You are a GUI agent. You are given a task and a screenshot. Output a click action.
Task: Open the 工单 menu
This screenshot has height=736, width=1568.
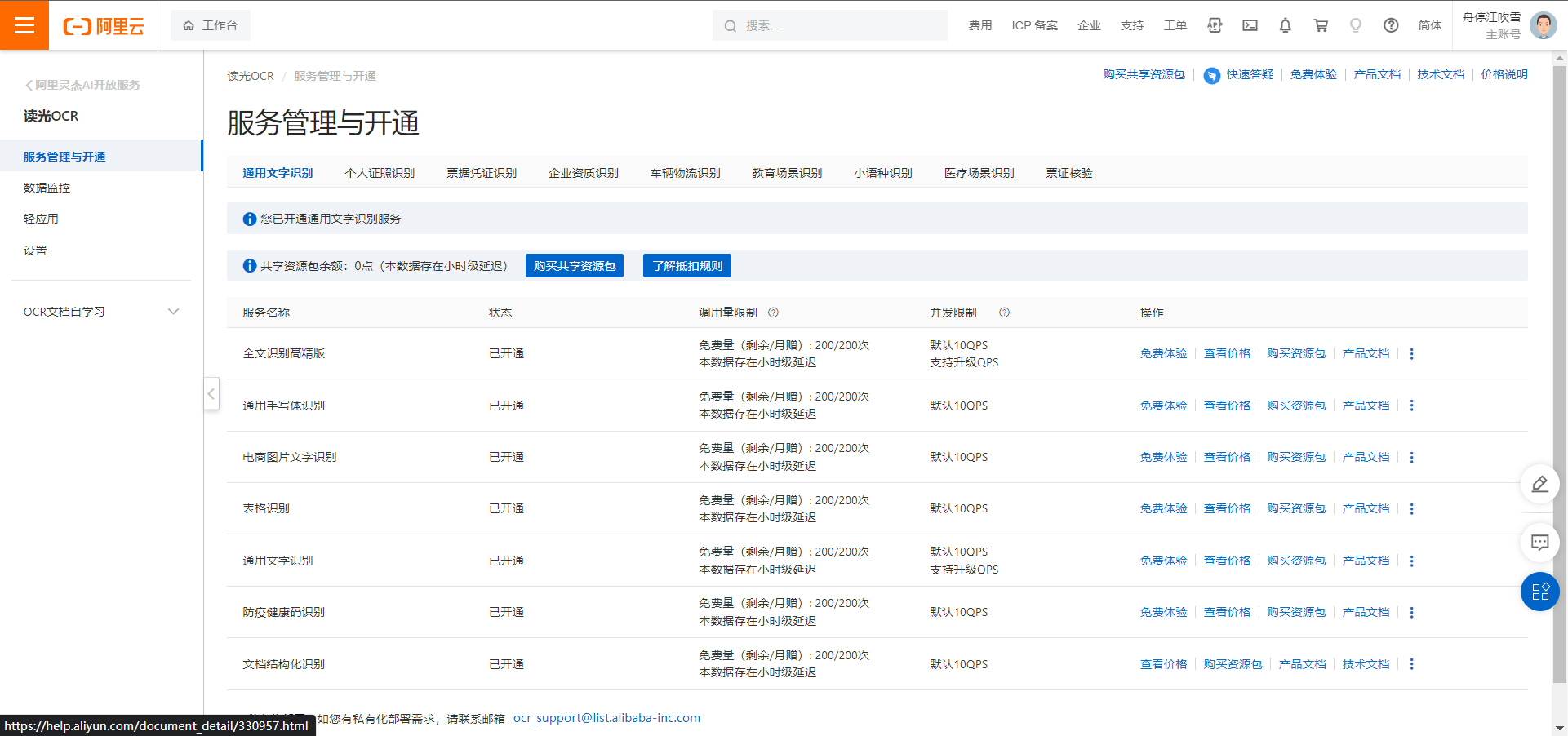[1175, 25]
